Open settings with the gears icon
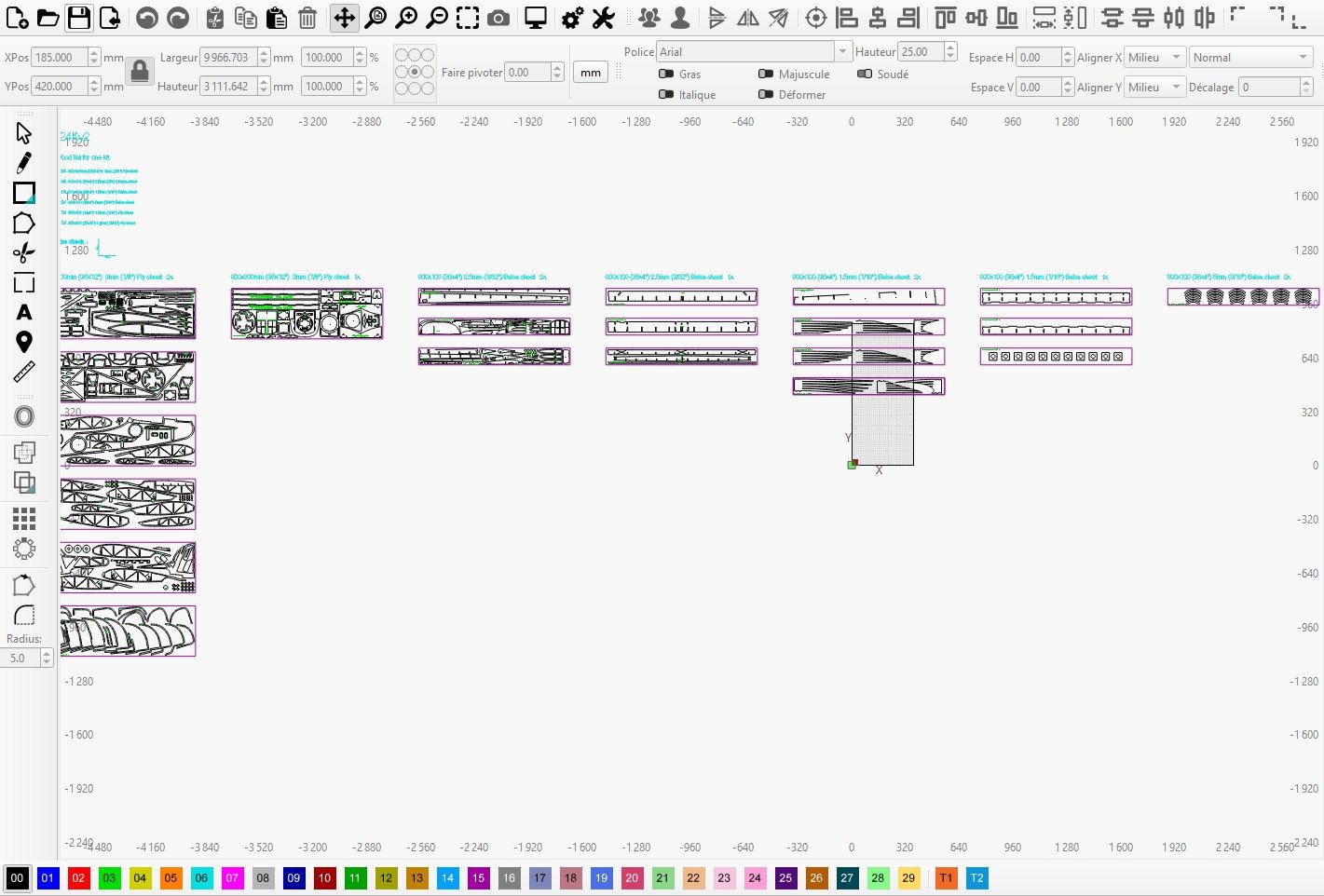1324x896 pixels. pos(572,18)
